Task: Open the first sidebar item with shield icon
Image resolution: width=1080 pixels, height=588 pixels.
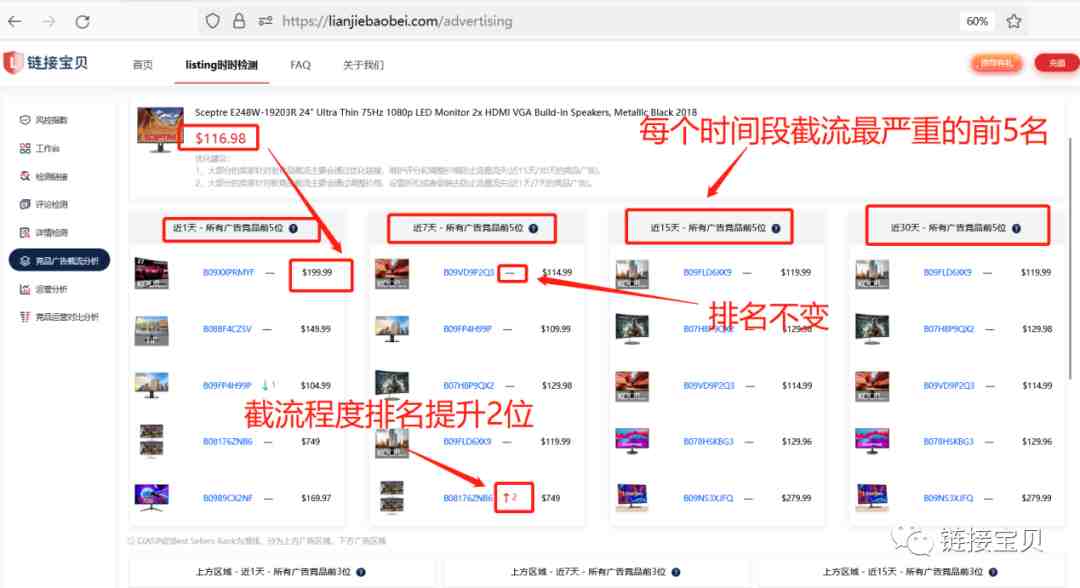Action: coord(43,120)
